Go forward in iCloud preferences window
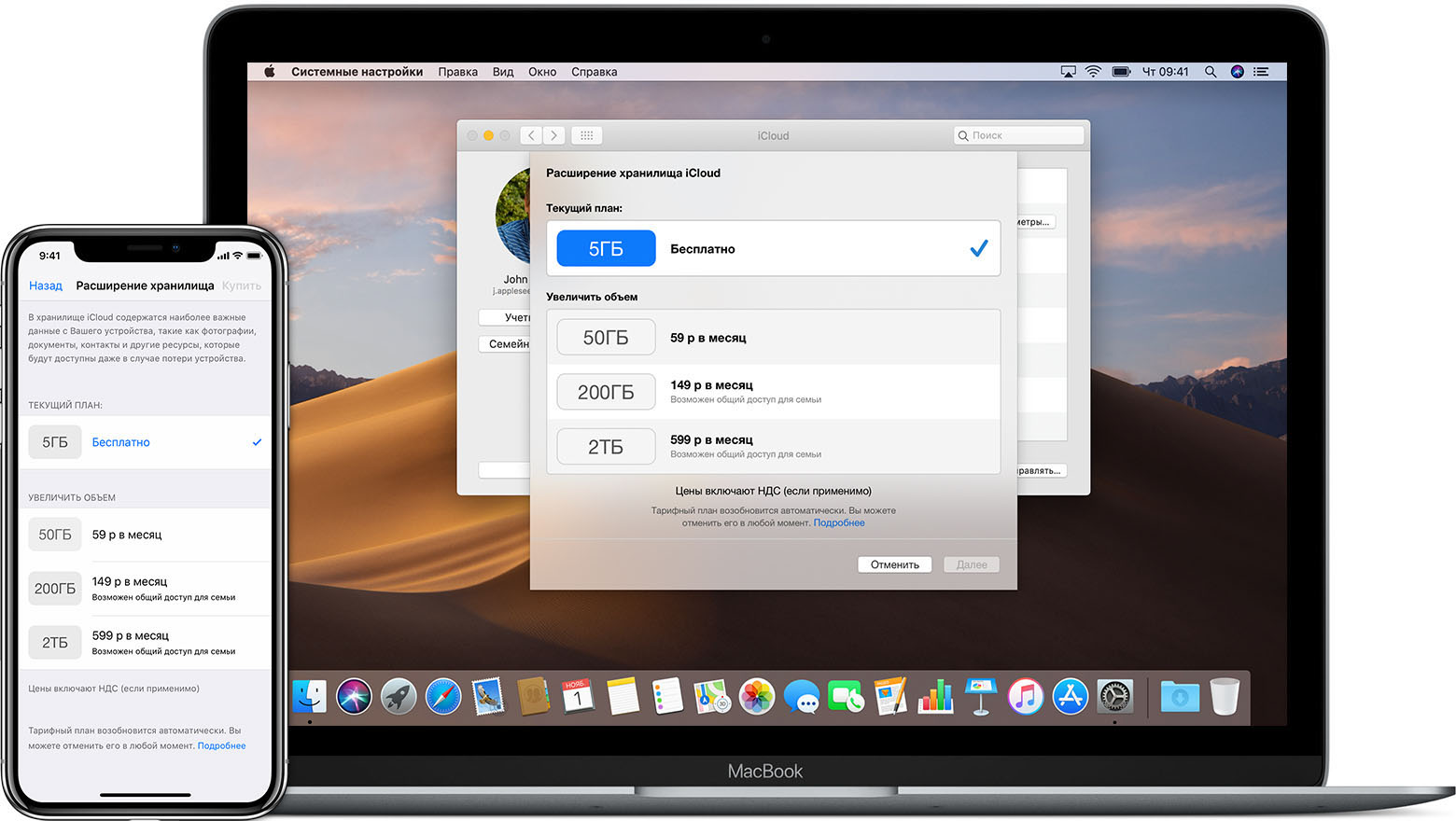 tap(554, 135)
